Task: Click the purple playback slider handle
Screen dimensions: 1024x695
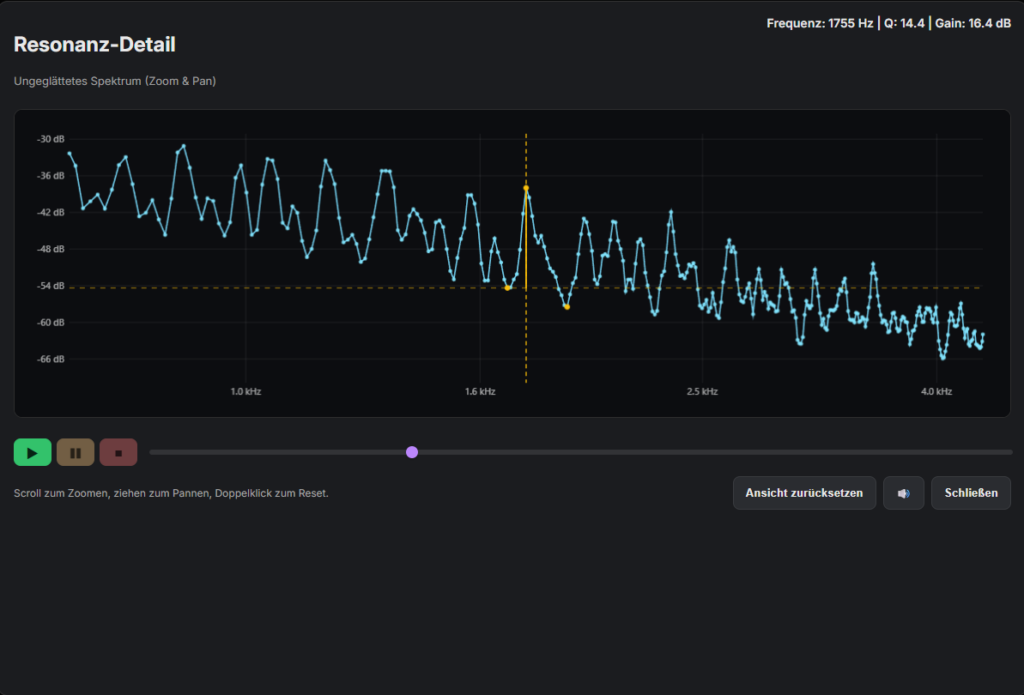Action: 412,453
